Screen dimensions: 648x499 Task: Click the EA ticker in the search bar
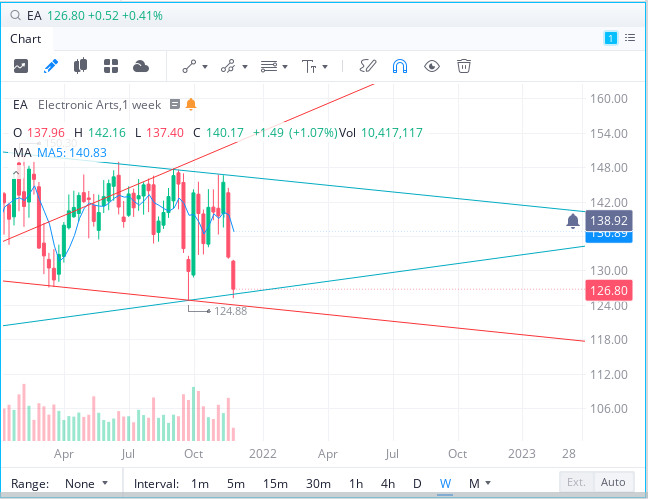pyautogui.click(x=34, y=16)
